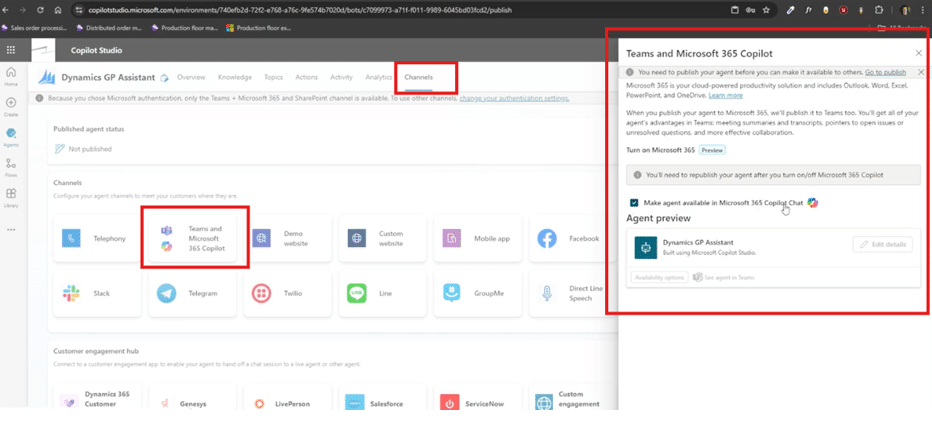
Task: Open the Custom engagement hub card
Action: (x=572, y=397)
